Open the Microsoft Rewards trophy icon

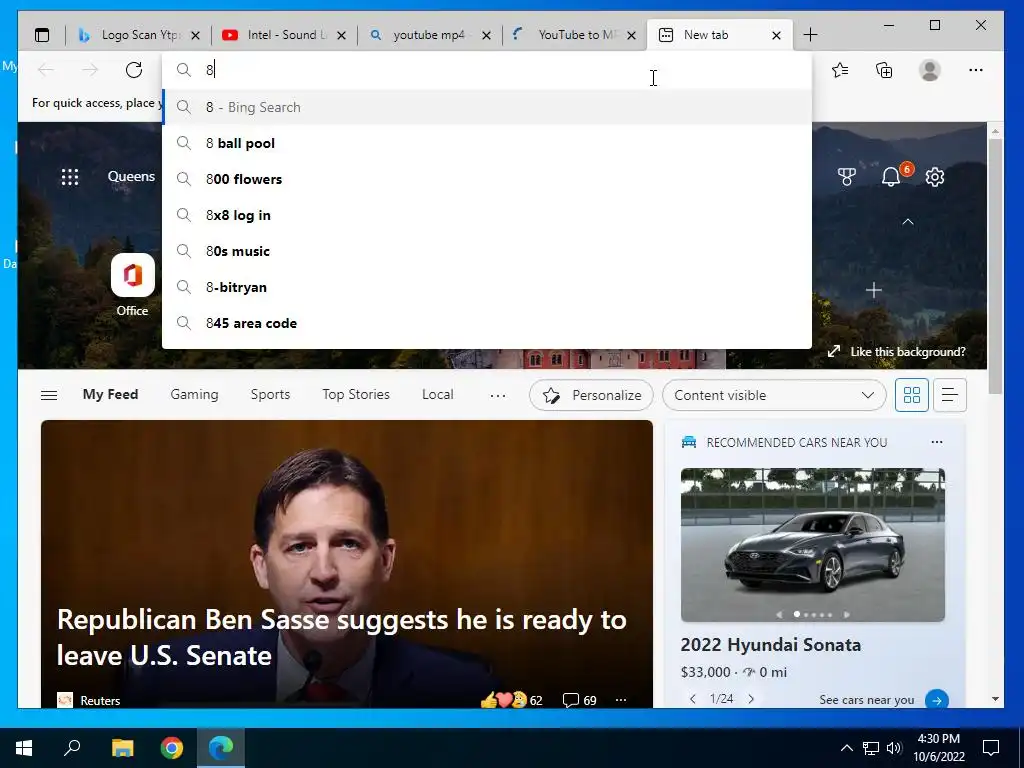click(x=846, y=177)
